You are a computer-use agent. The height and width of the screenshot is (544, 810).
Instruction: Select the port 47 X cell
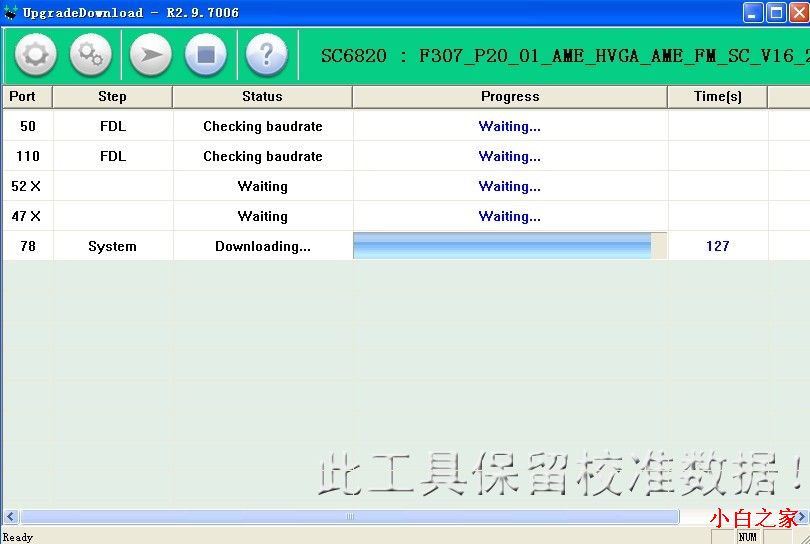(28, 216)
